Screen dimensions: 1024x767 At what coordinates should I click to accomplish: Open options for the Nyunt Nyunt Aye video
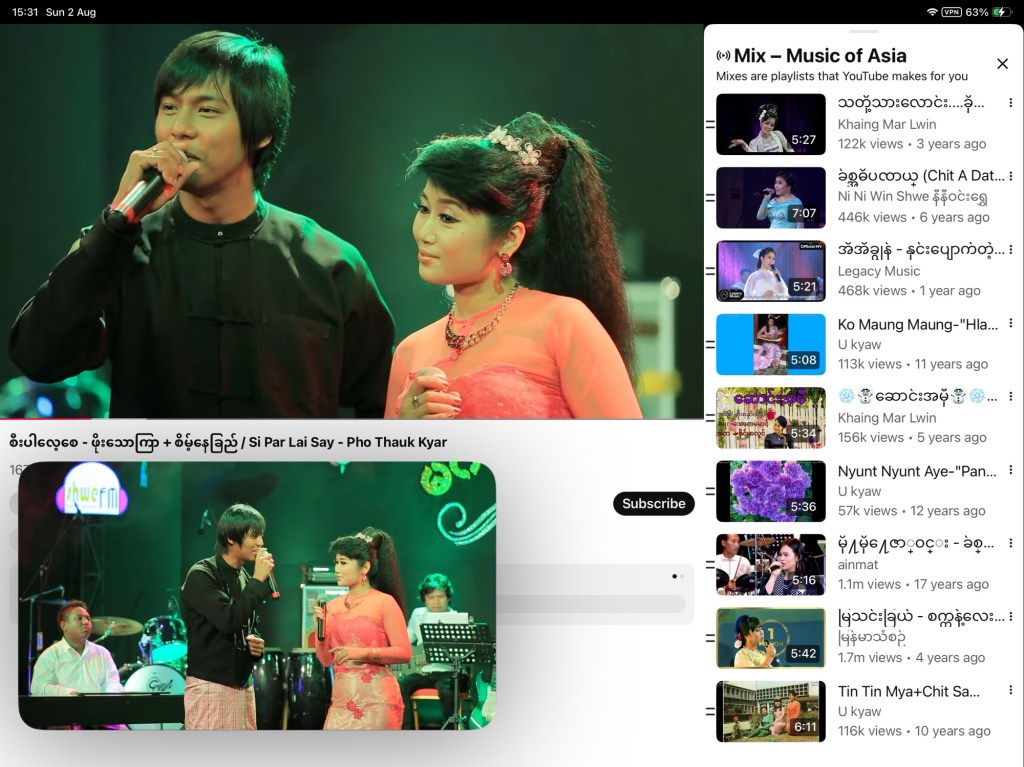1010,470
